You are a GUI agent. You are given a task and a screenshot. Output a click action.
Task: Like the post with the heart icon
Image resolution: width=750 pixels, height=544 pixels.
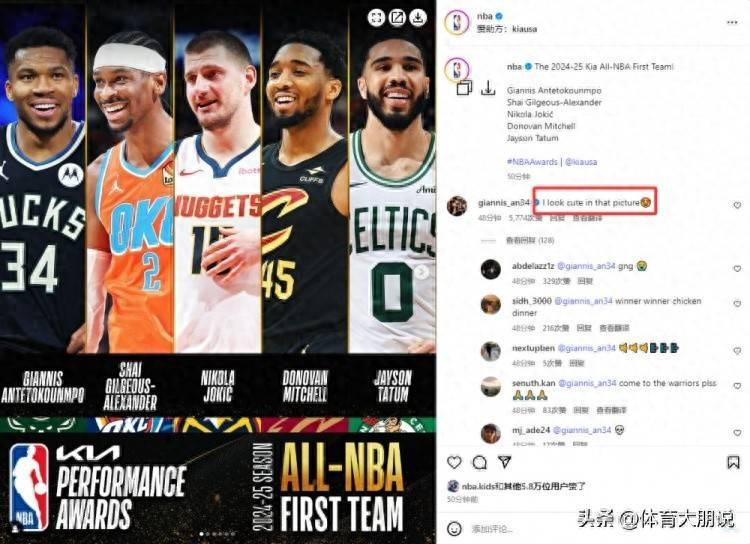click(454, 462)
